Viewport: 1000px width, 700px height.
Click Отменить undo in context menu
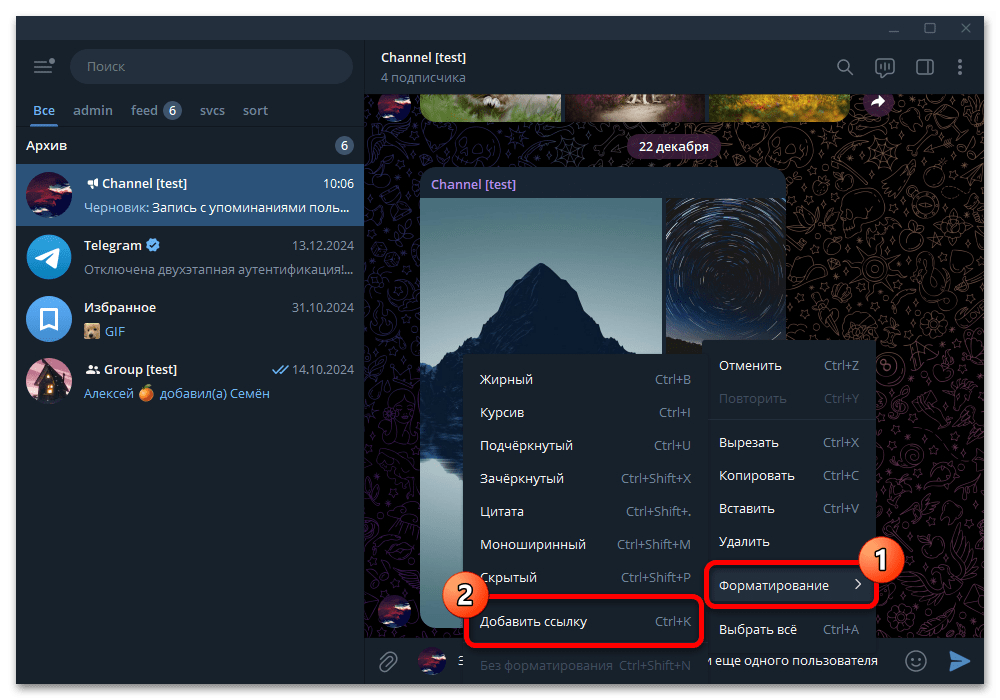pyautogui.click(x=789, y=366)
